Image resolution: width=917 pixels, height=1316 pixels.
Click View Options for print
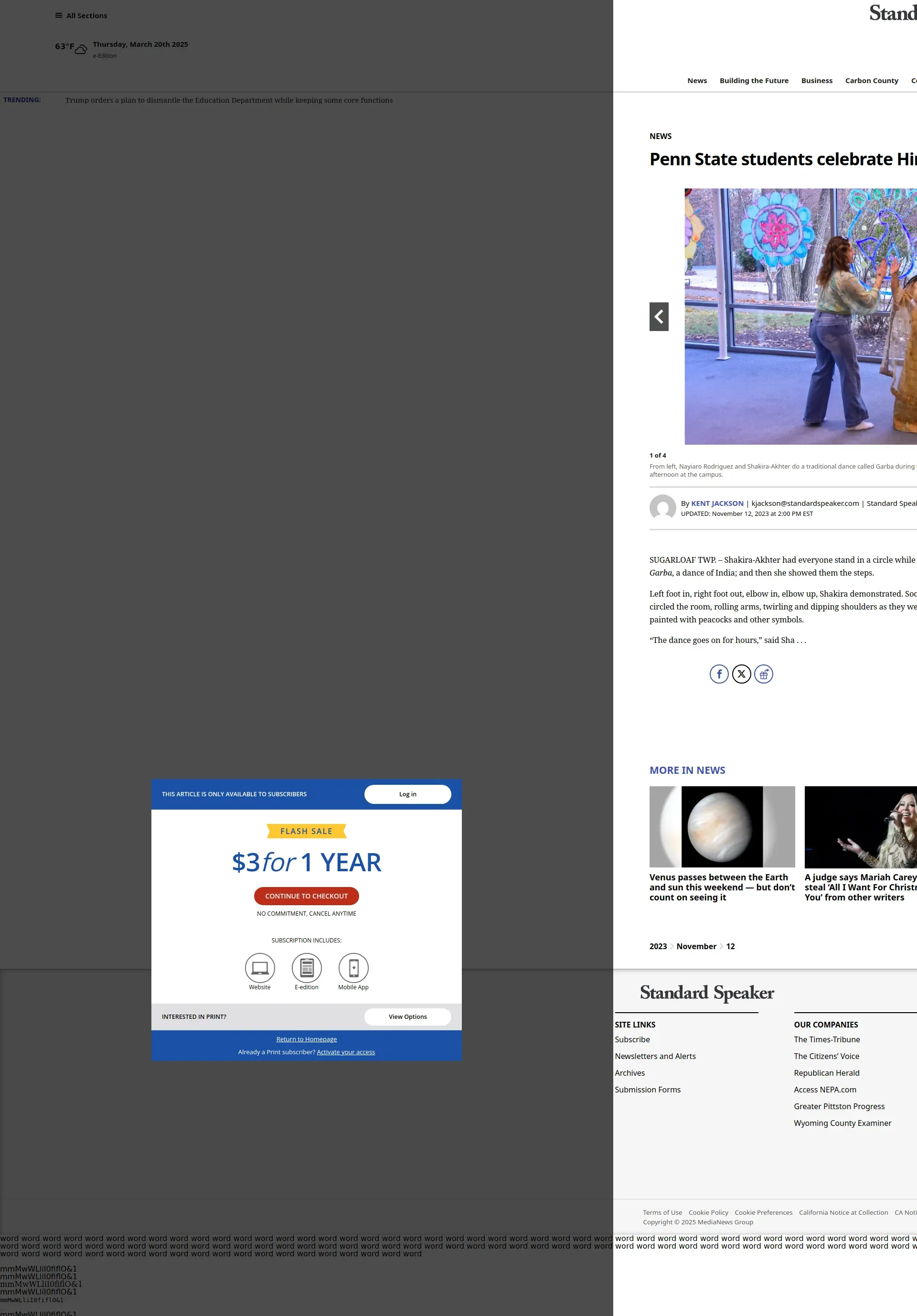[407, 1017]
